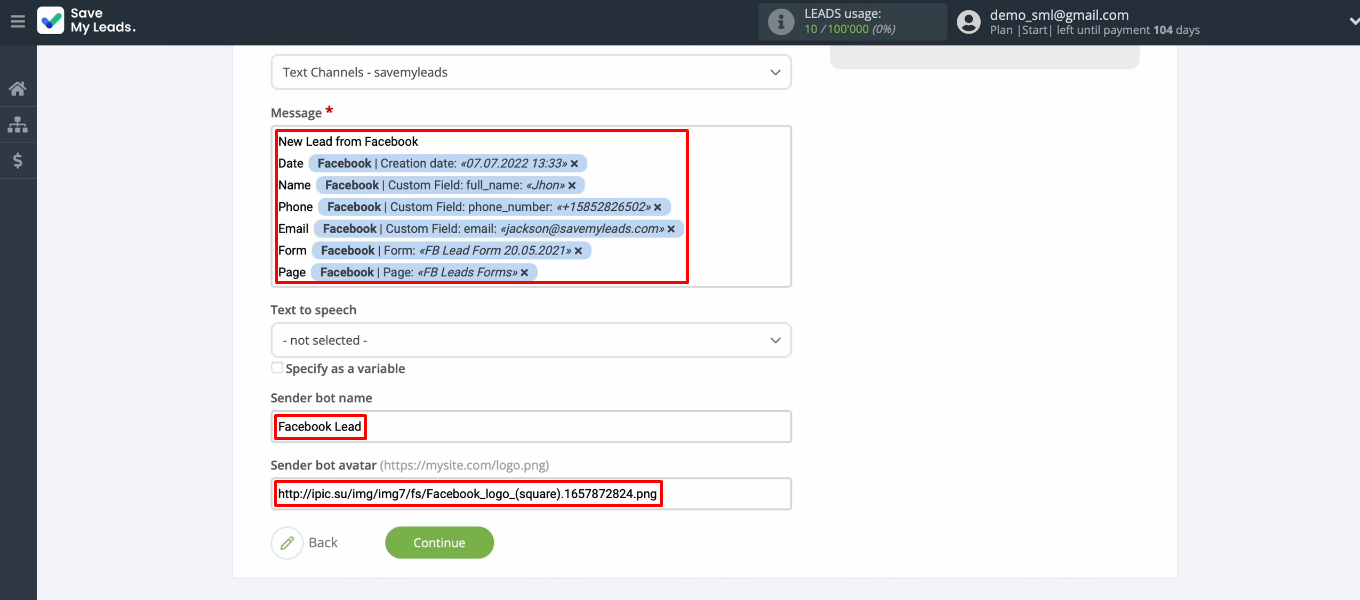Image resolution: width=1360 pixels, height=600 pixels.
Task: Remove the FB Lead Form tag
Action: (578, 251)
